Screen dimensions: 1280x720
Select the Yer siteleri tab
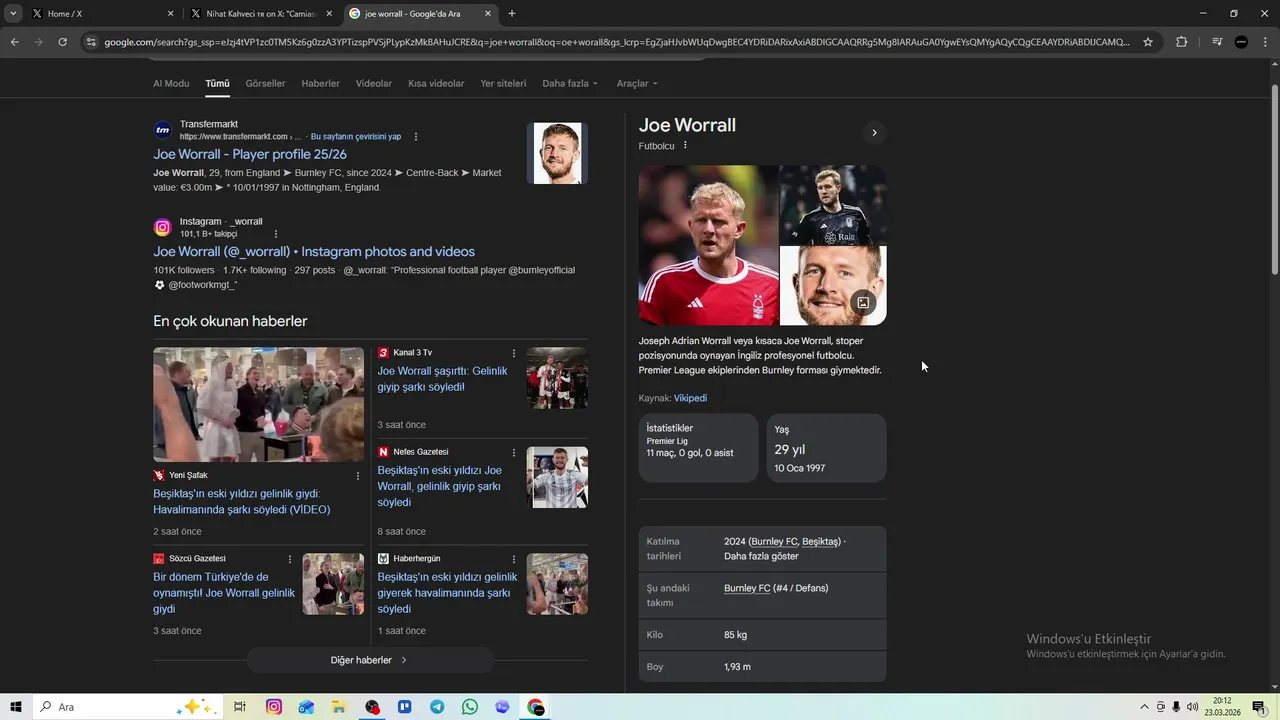point(503,84)
